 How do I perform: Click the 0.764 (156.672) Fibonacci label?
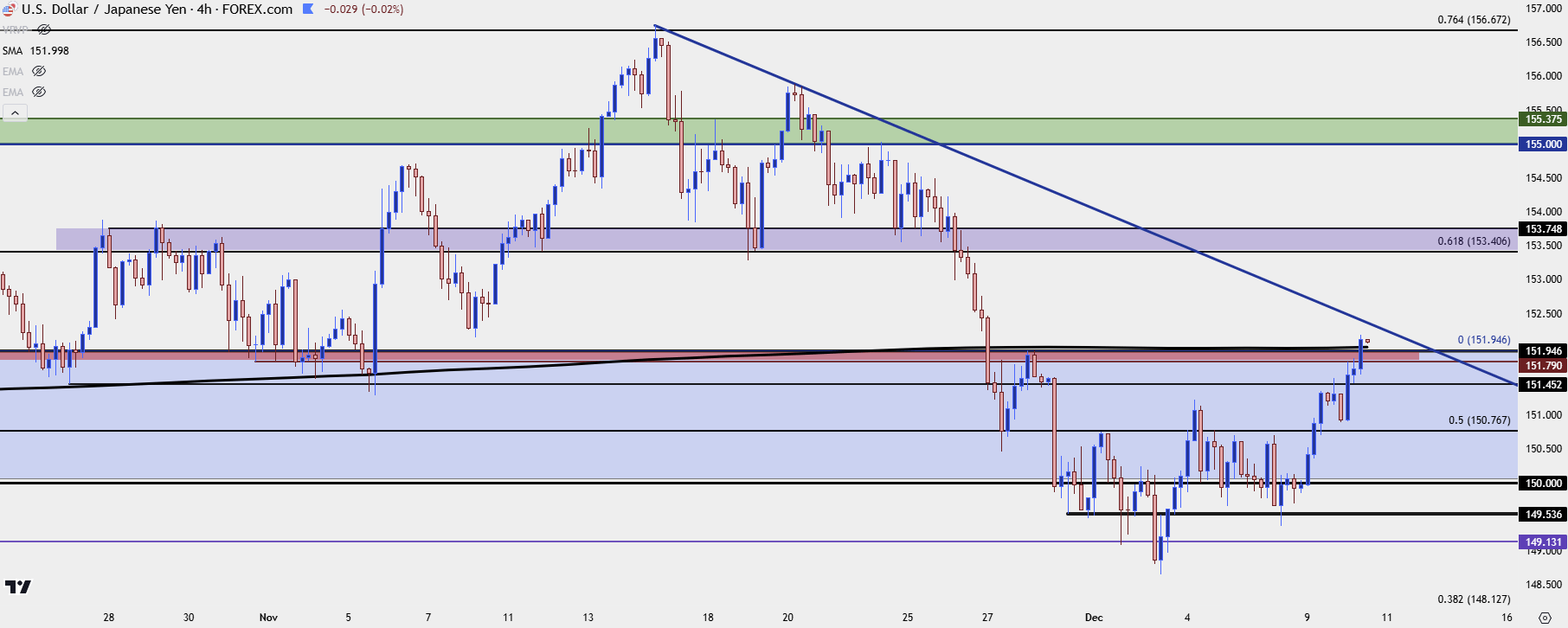tap(1474, 20)
